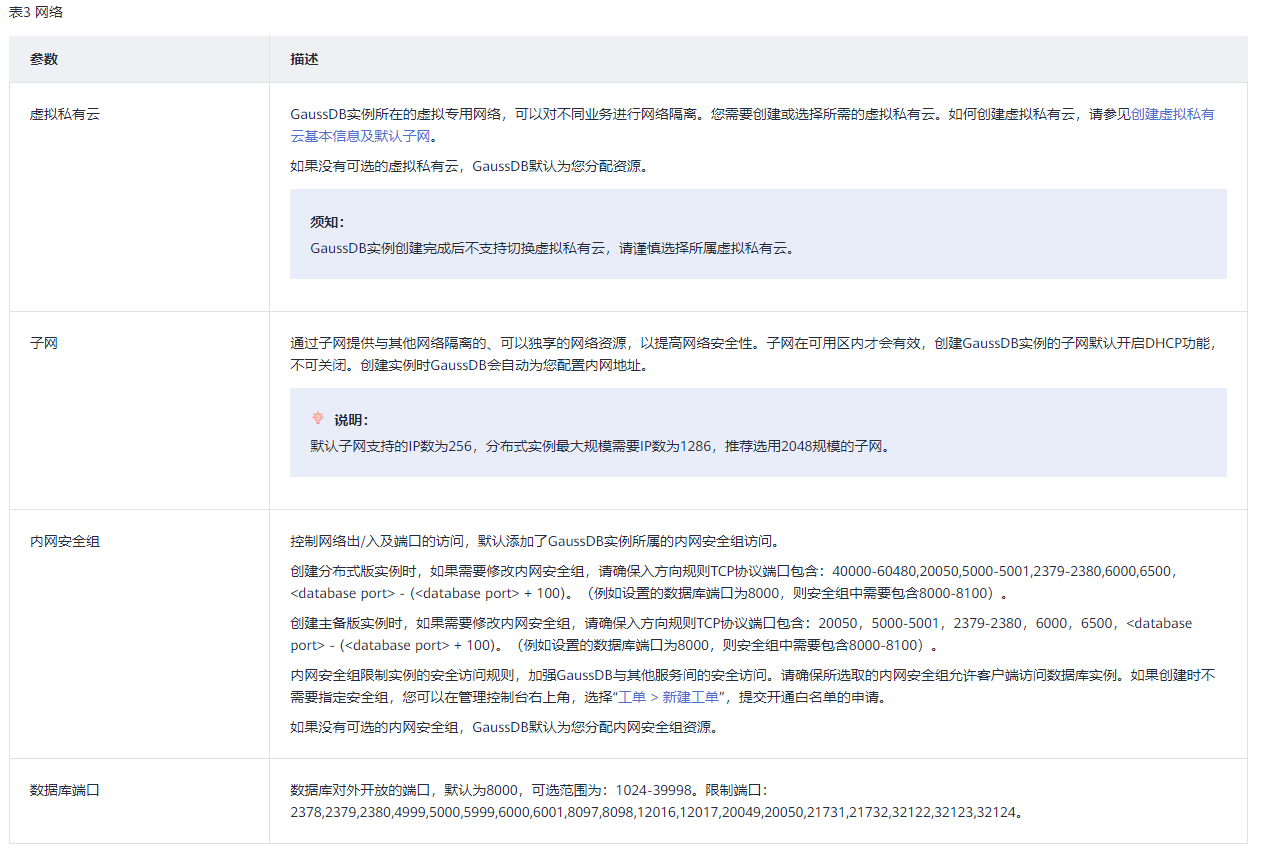Click the paragraph starting 内网安全组限制实例的安全访问规则
This screenshot has width=1266, height=853.
(x=754, y=686)
